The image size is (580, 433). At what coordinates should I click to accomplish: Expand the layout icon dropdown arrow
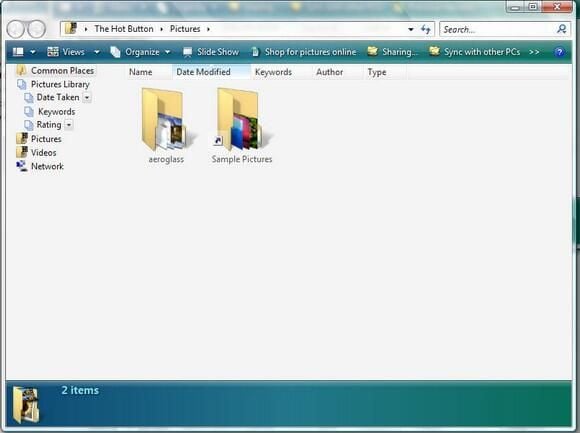point(33,52)
